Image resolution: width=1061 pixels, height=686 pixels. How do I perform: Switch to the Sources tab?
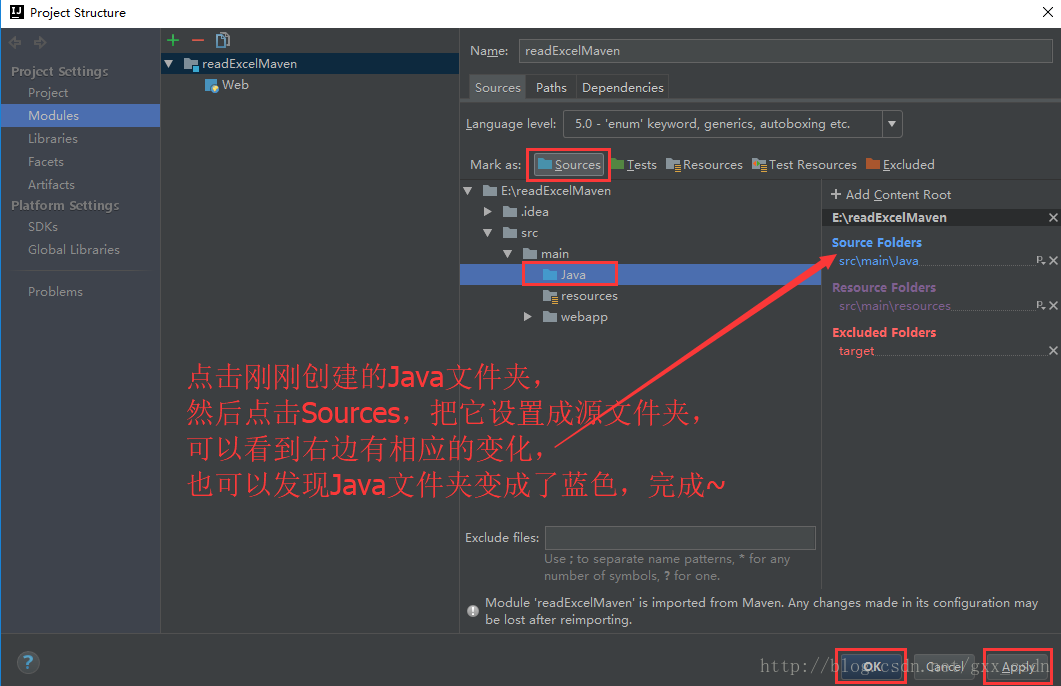[497, 87]
